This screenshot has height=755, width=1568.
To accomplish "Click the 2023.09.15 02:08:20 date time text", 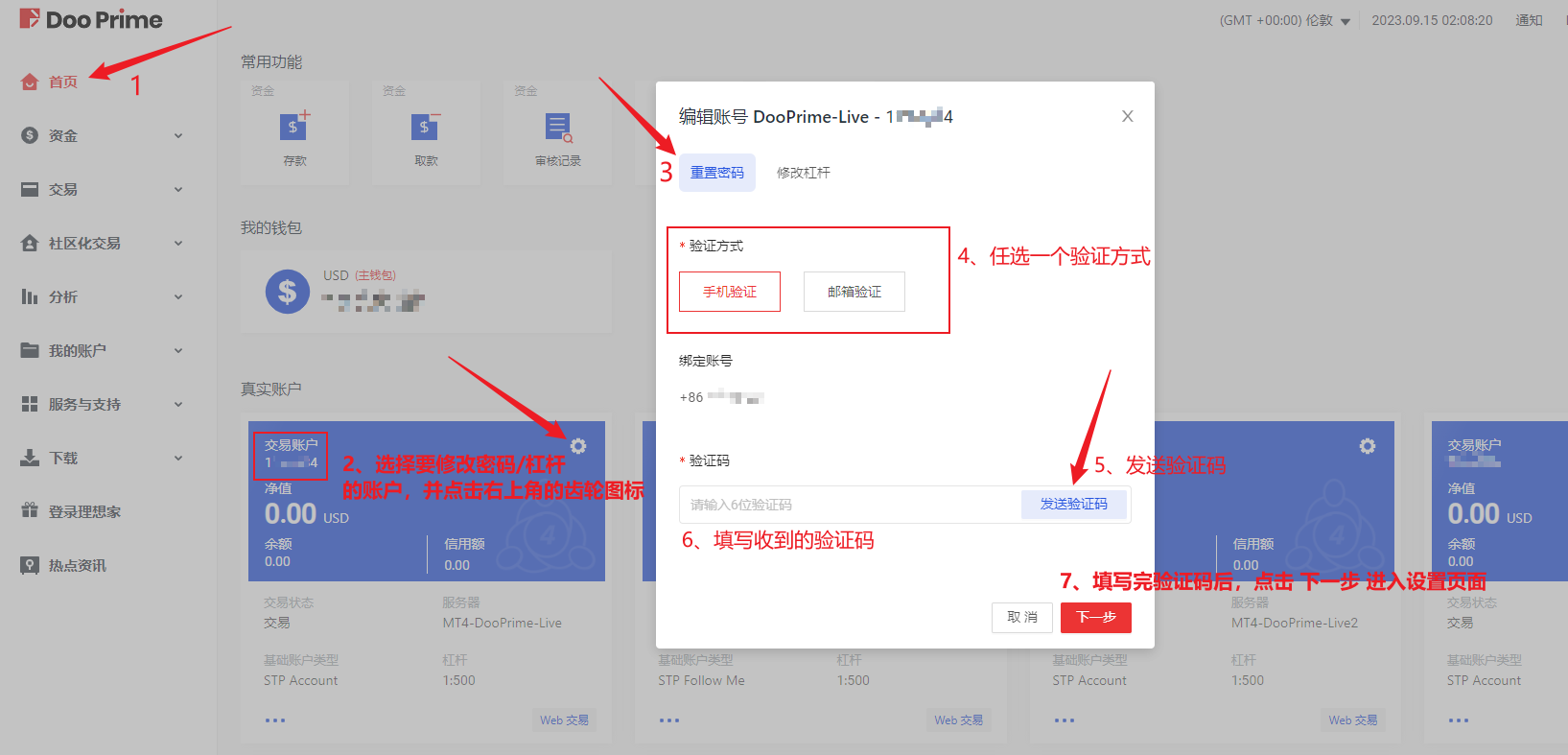I will 1432,20.
